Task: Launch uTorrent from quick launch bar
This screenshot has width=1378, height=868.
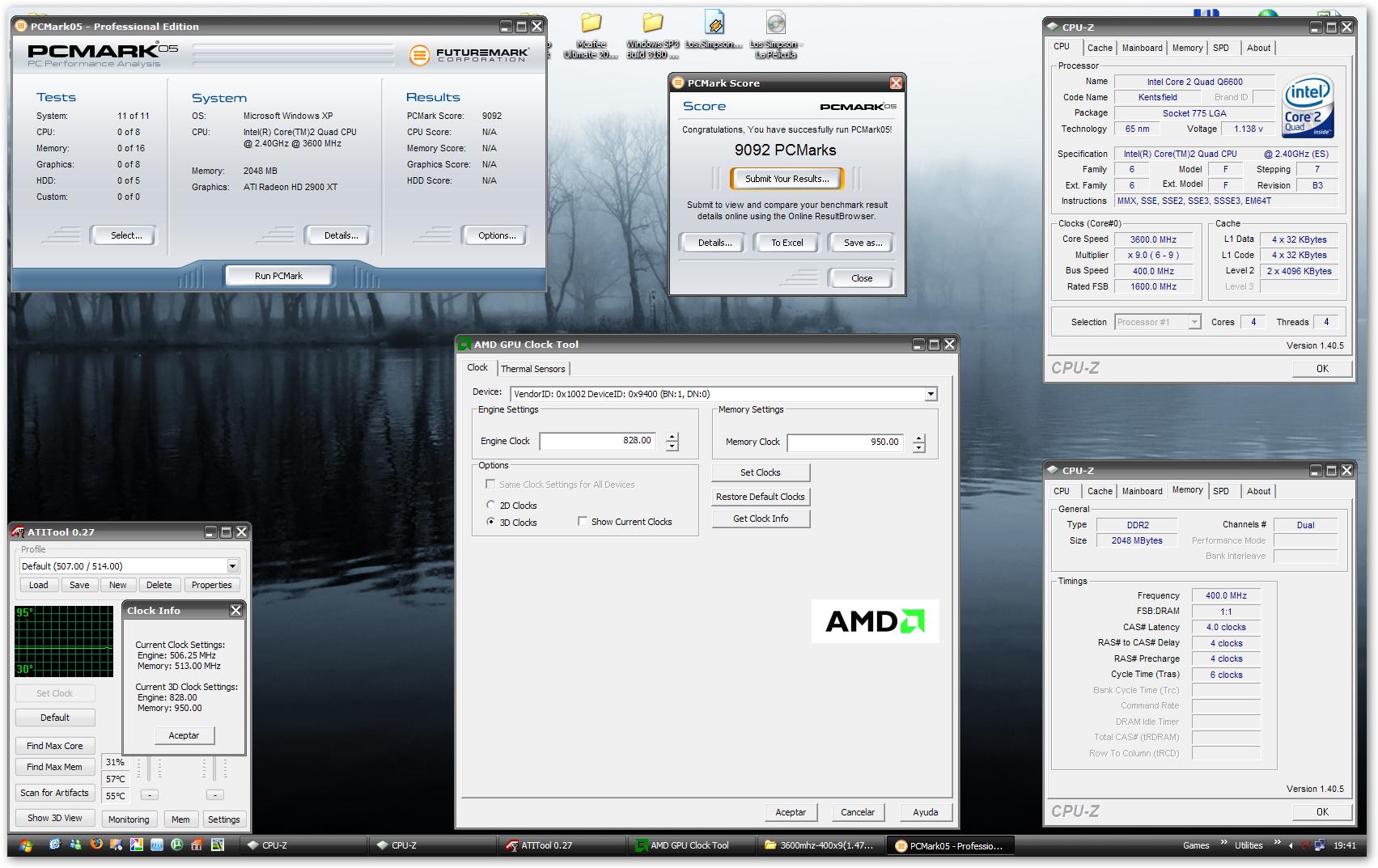Action: pos(176,845)
